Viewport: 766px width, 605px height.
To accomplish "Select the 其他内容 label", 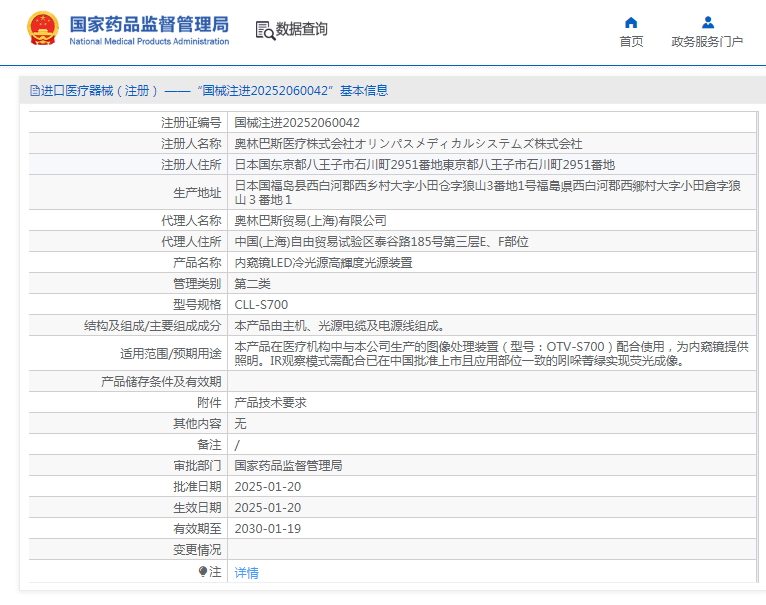I will (x=197, y=423).
